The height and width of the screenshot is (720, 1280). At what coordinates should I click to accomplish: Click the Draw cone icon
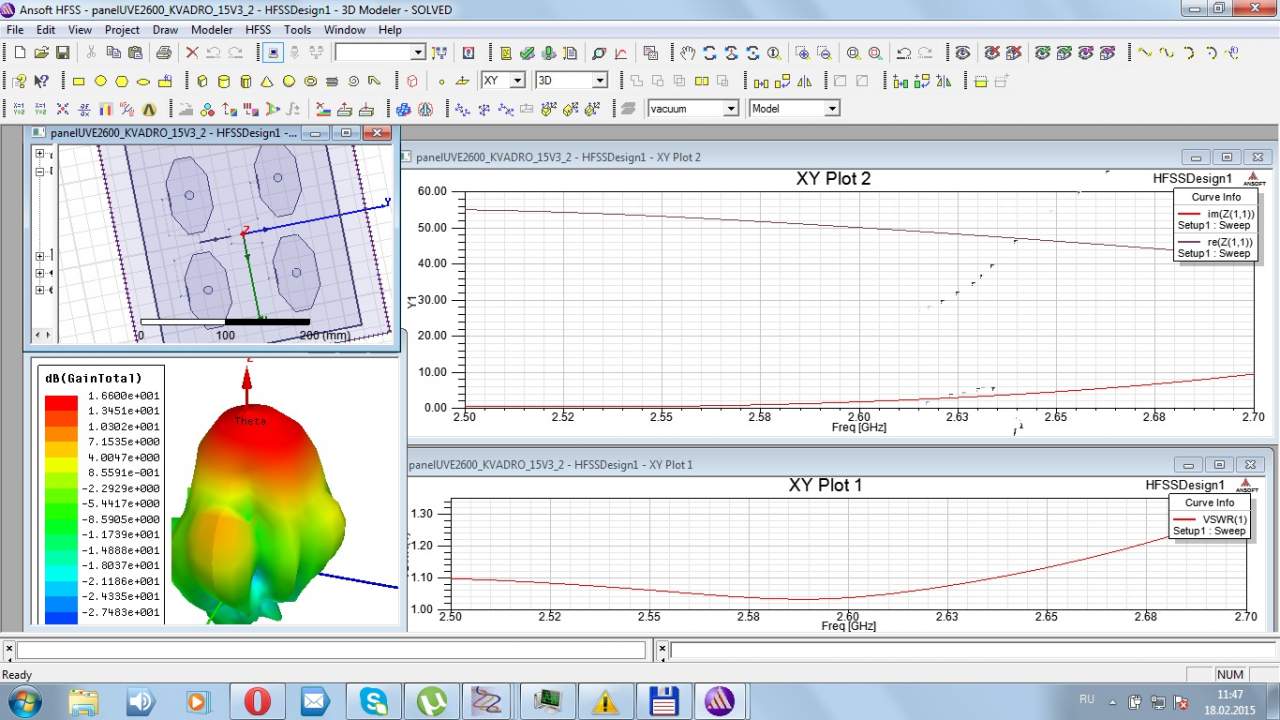pyautogui.click(x=267, y=81)
